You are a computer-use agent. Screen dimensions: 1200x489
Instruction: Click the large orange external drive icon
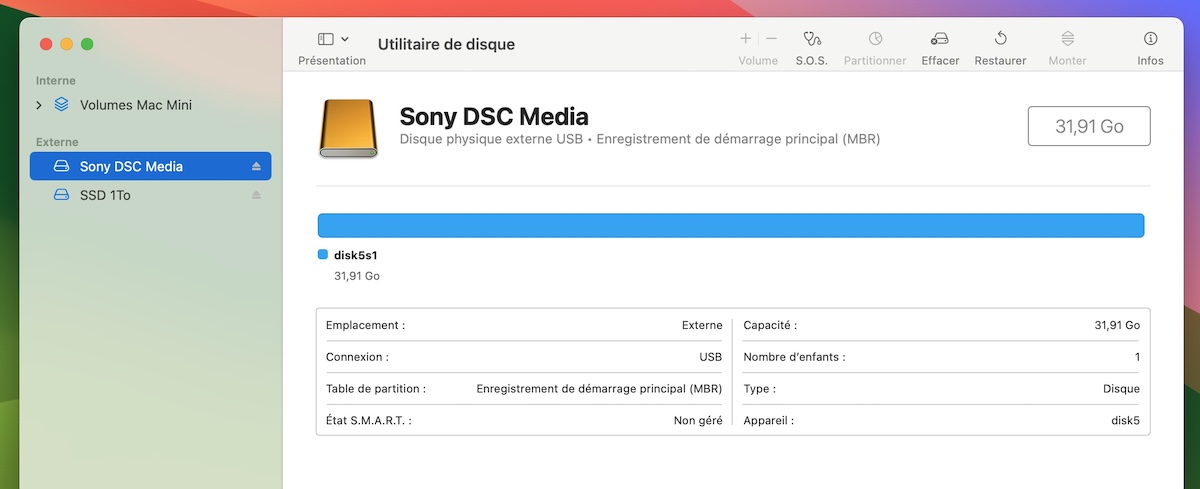(349, 128)
